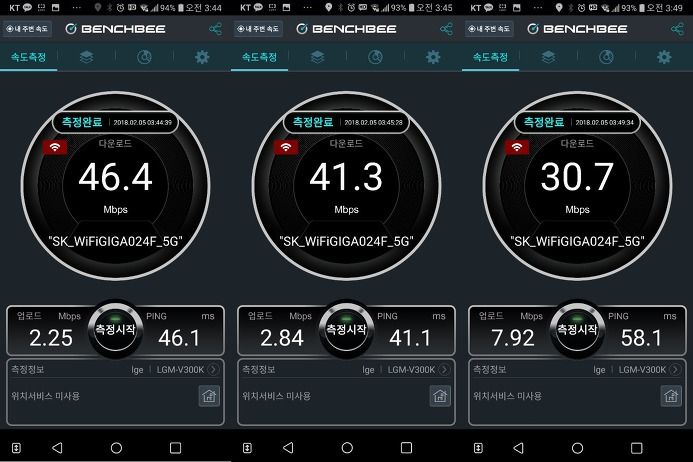Tap red Wi-Fi icon next to 41.3 reading
This screenshot has width=693, height=462.
[286, 147]
